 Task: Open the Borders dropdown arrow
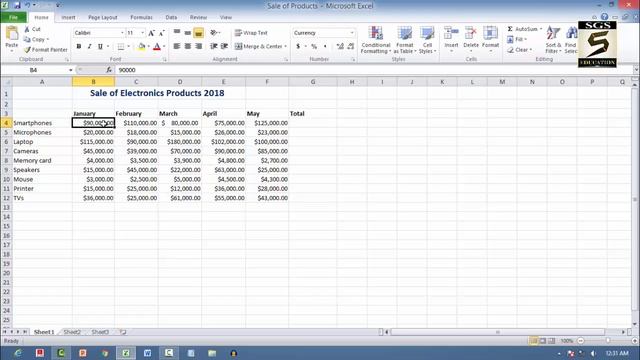click(x=128, y=47)
